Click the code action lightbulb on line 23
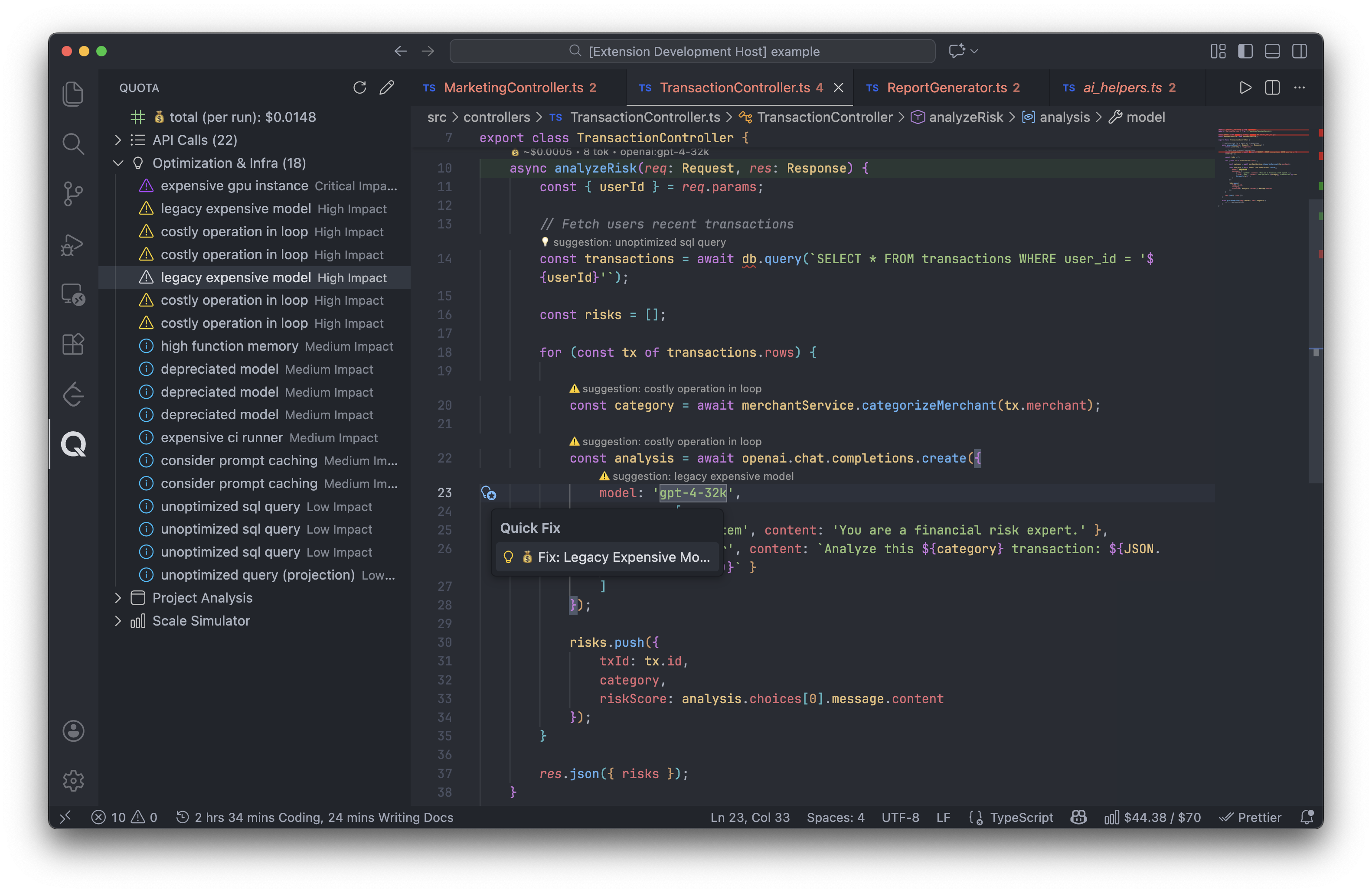 488,493
